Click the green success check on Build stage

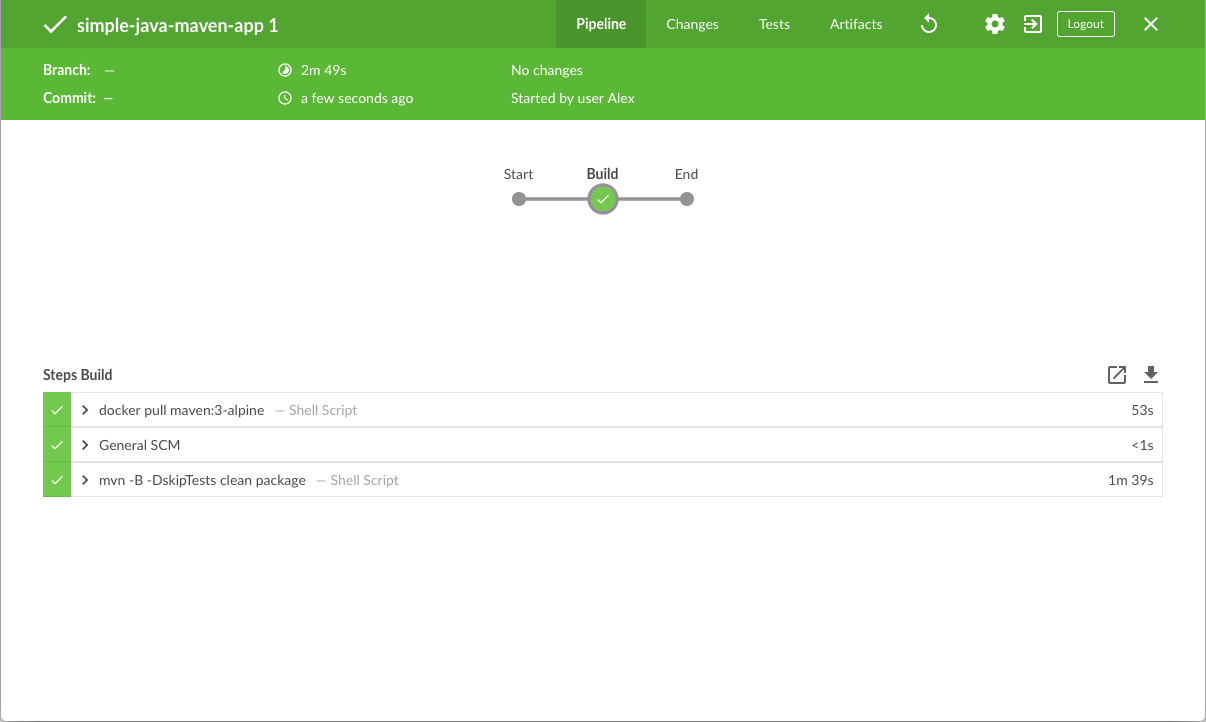[x=602, y=199]
